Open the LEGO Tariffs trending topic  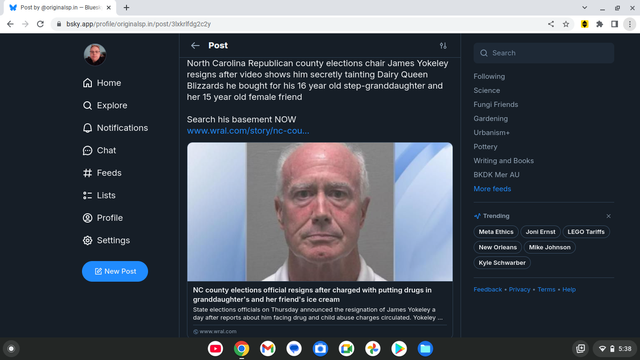586,232
